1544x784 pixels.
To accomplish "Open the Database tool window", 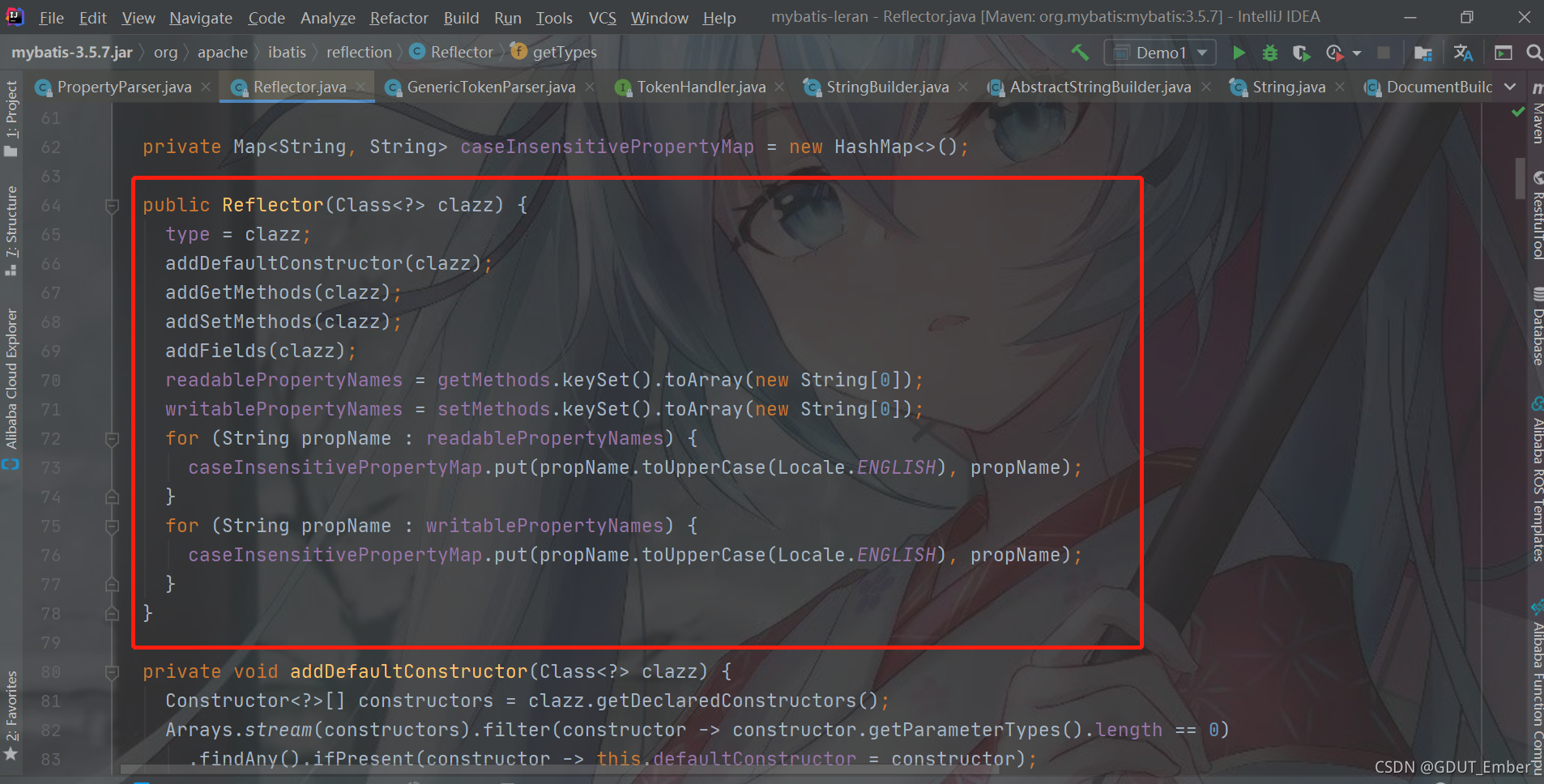I will pos(1537,326).
